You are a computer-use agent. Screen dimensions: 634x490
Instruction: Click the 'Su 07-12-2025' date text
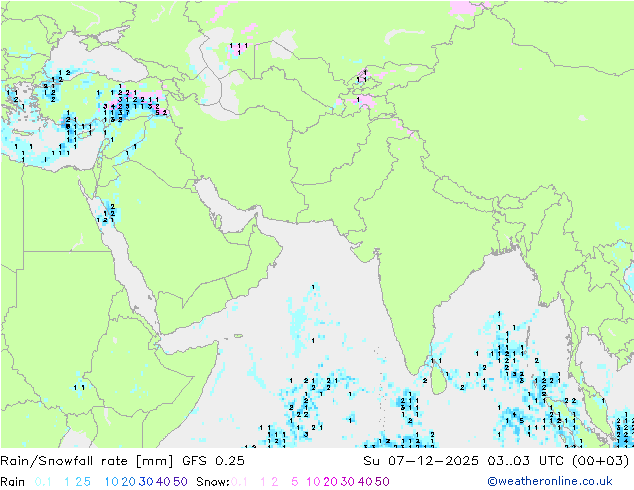click(x=421, y=460)
